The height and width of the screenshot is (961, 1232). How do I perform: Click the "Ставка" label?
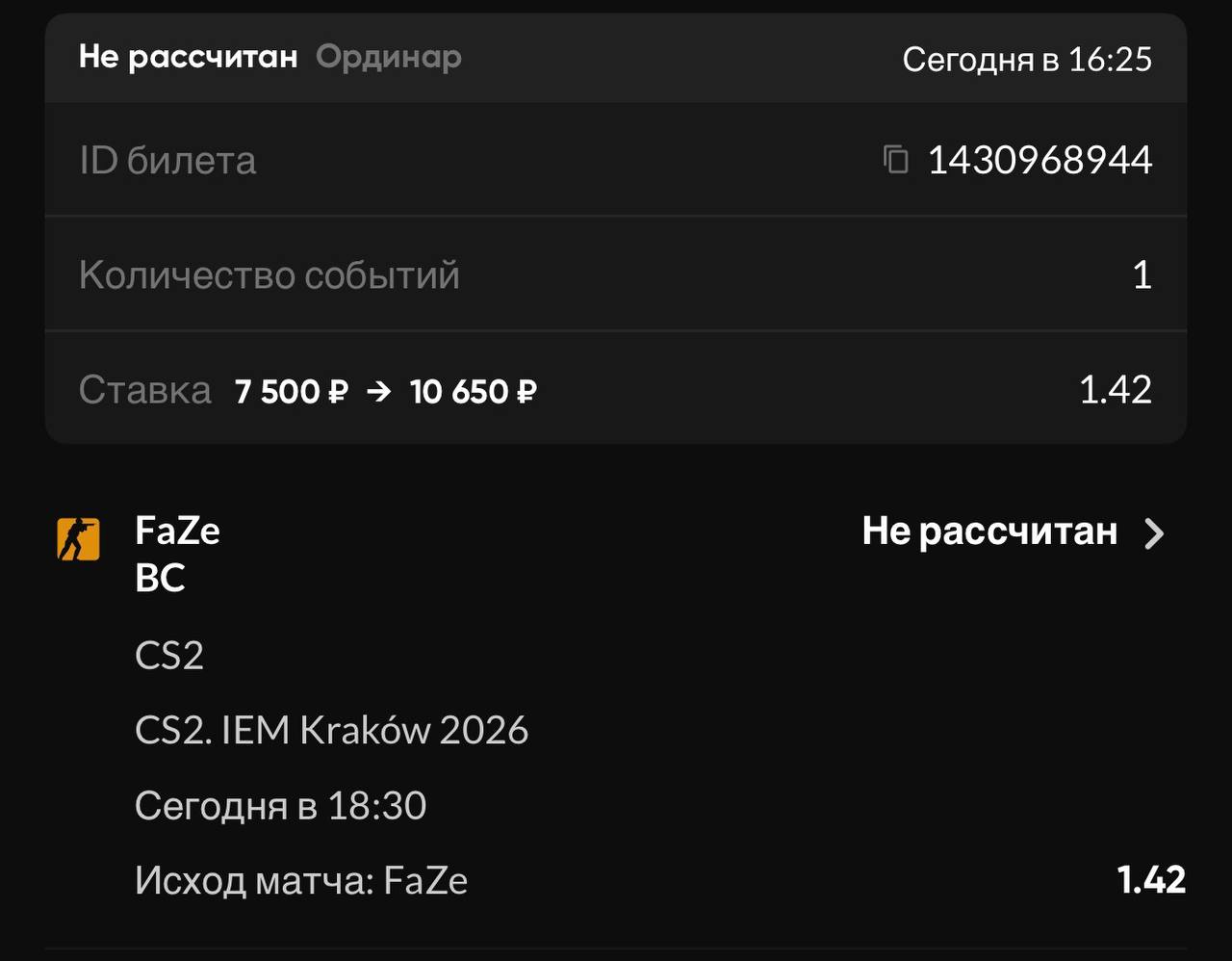pos(144,390)
